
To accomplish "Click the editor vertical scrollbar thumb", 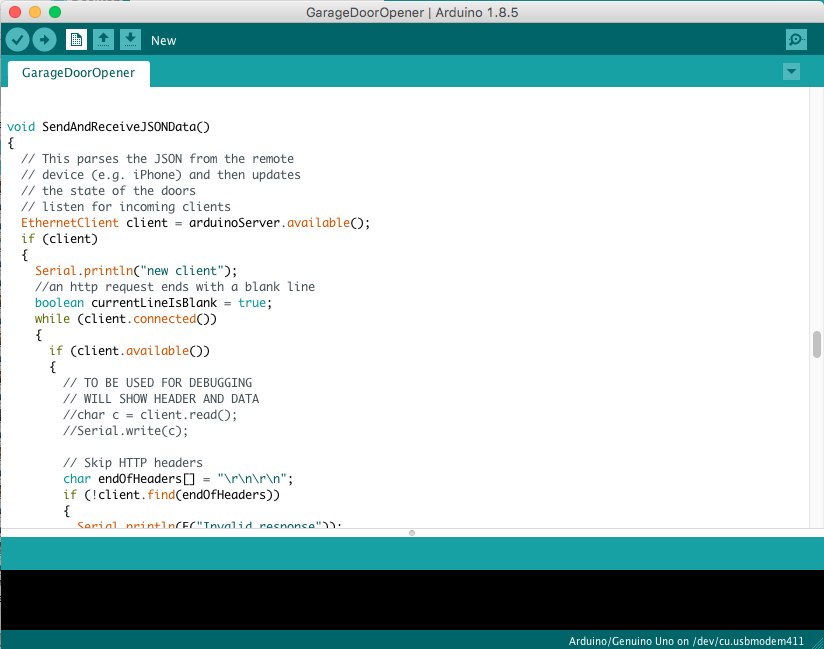I will (817, 344).
